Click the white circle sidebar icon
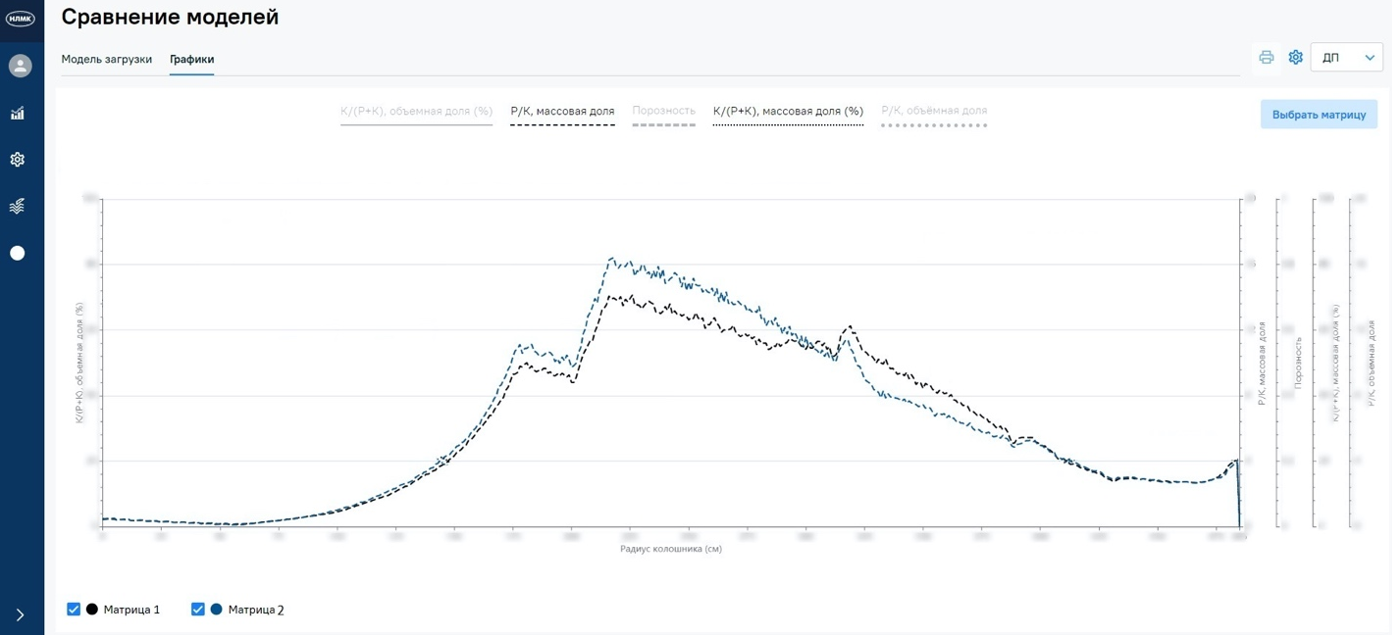This screenshot has width=1392, height=635. click(x=18, y=253)
